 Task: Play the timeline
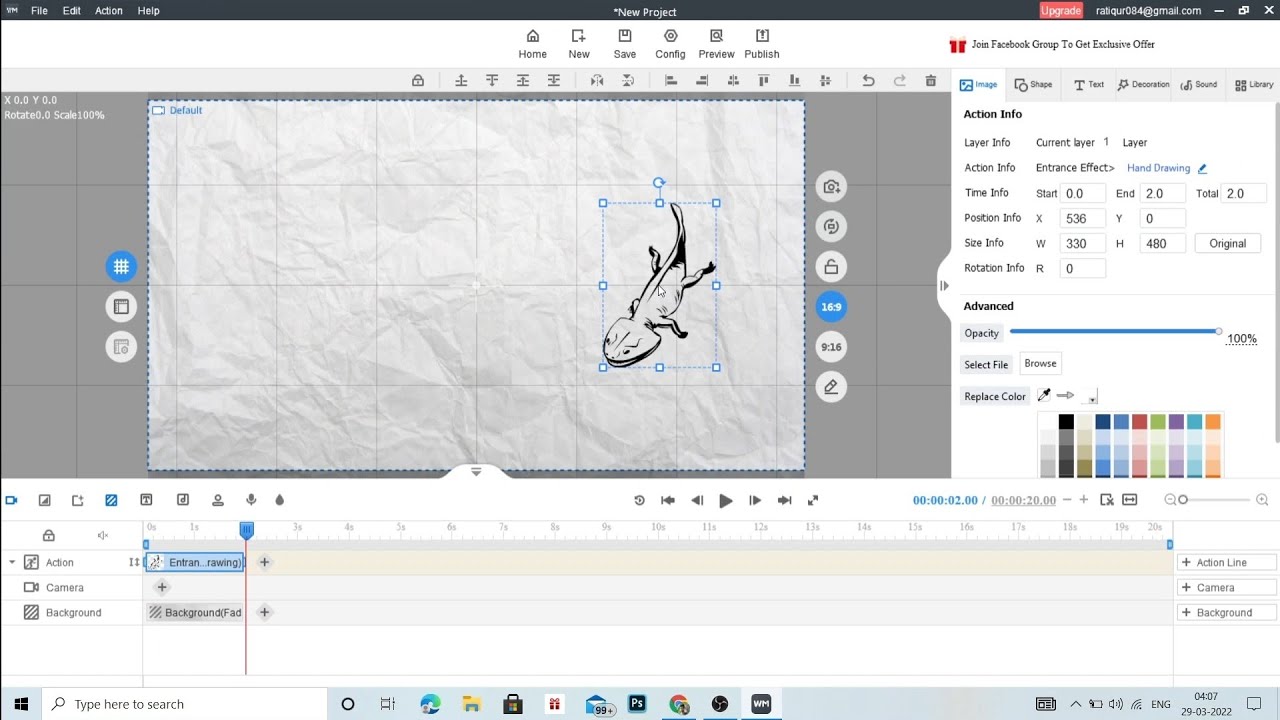[x=726, y=500]
